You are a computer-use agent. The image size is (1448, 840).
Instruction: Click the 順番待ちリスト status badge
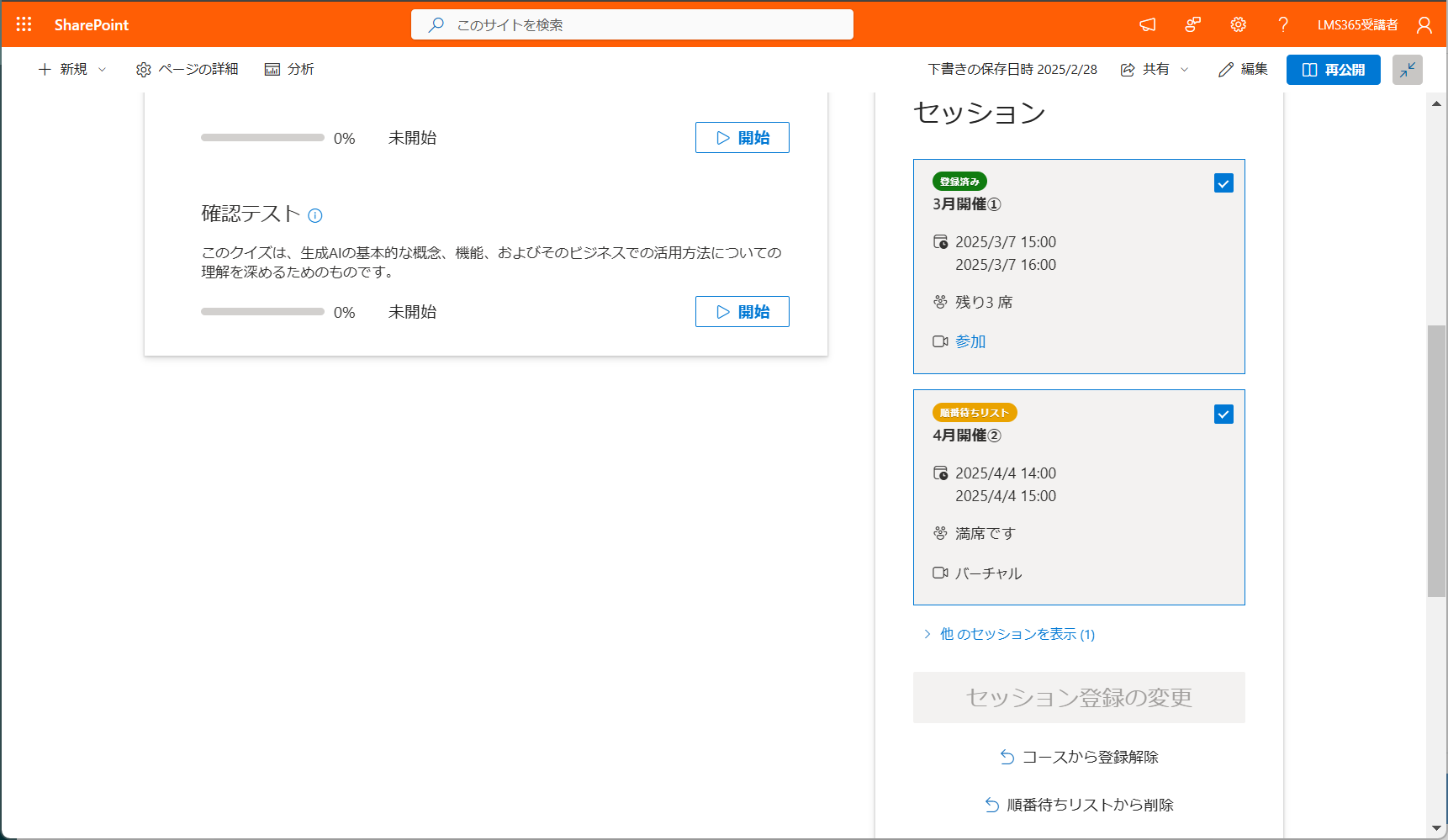tap(975, 413)
